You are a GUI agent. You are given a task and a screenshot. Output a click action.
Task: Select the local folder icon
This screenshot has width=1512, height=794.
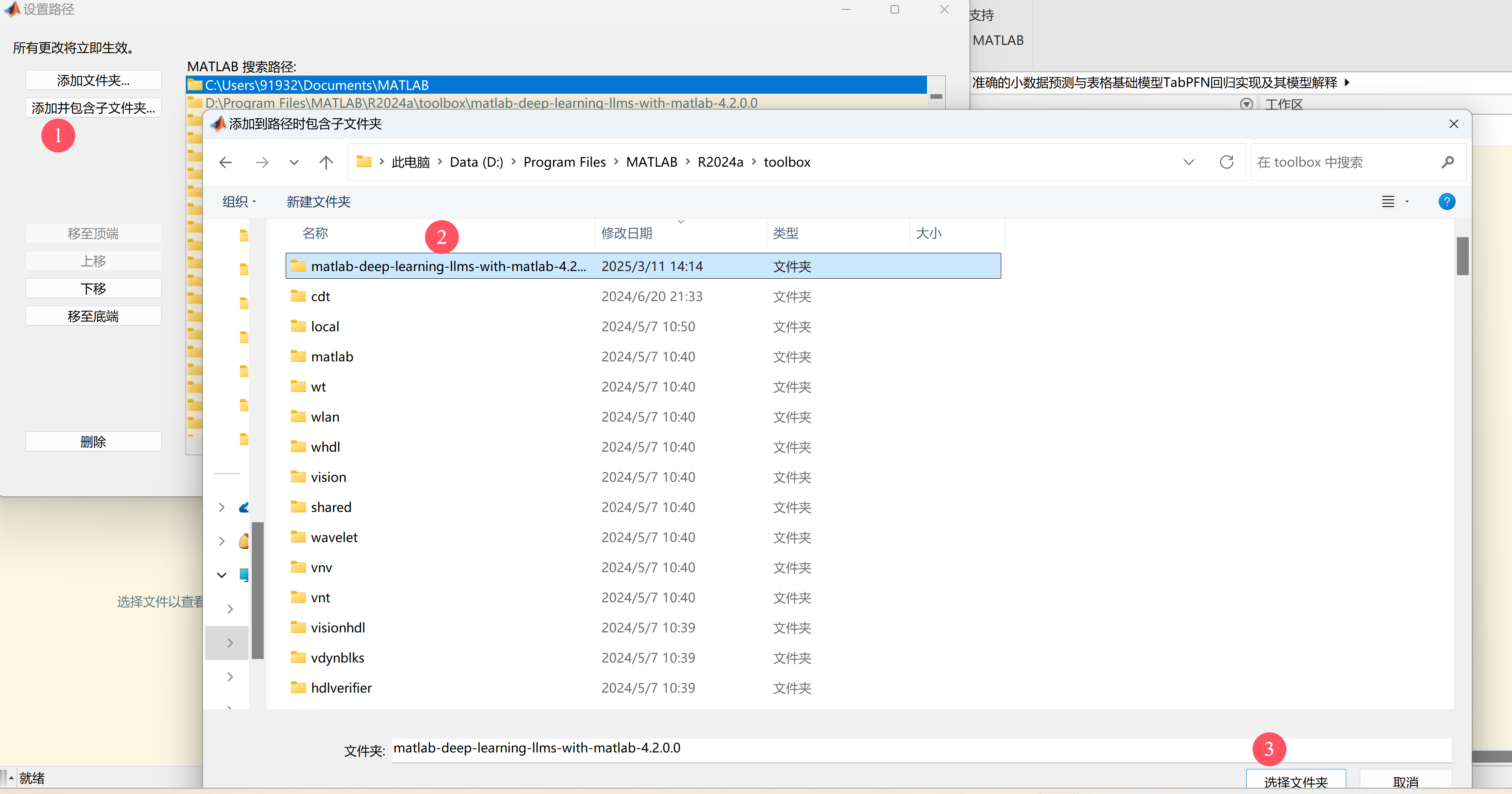pos(298,326)
